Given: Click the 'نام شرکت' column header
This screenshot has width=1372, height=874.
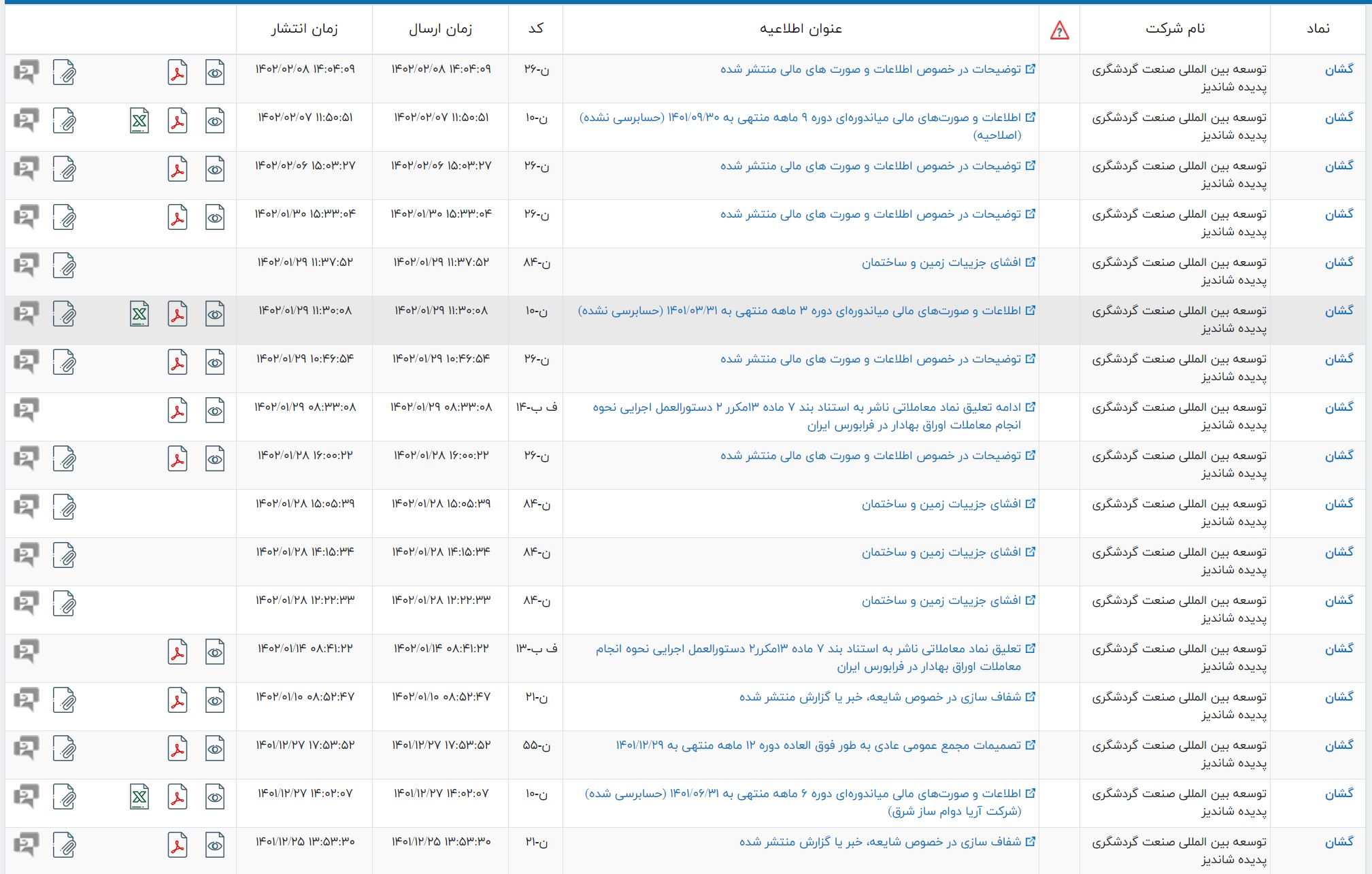Looking at the screenshot, I should (1175, 29).
